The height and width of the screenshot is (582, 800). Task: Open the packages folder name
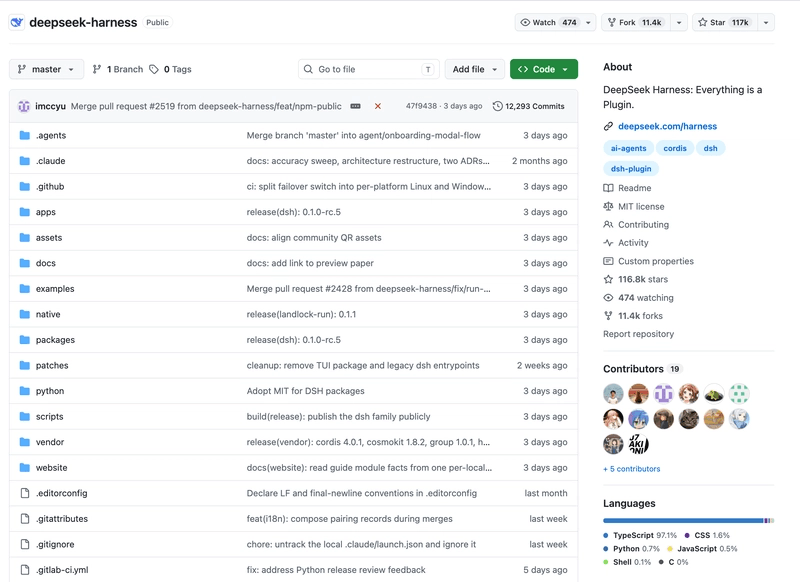coord(55,340)
